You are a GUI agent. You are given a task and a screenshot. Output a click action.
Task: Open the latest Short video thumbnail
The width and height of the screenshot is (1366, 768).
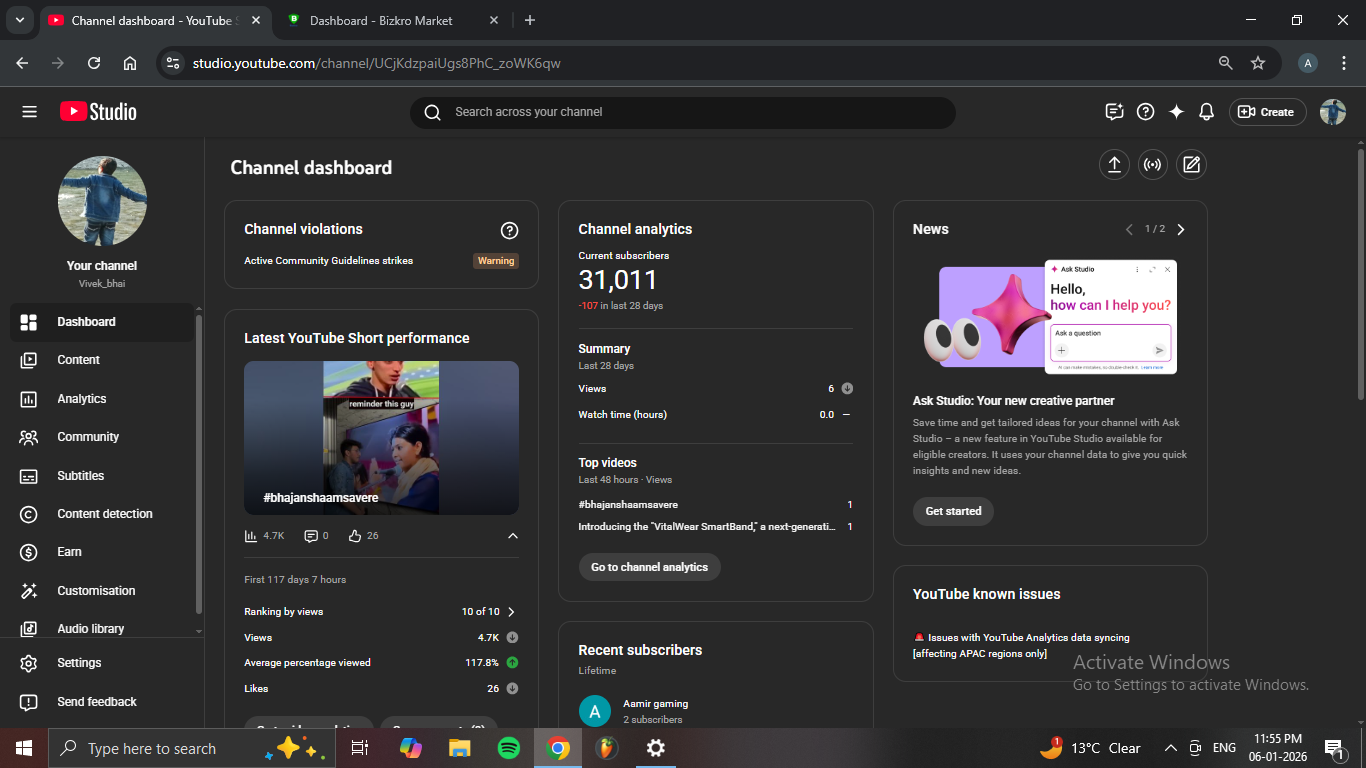(x=381, y=438)
